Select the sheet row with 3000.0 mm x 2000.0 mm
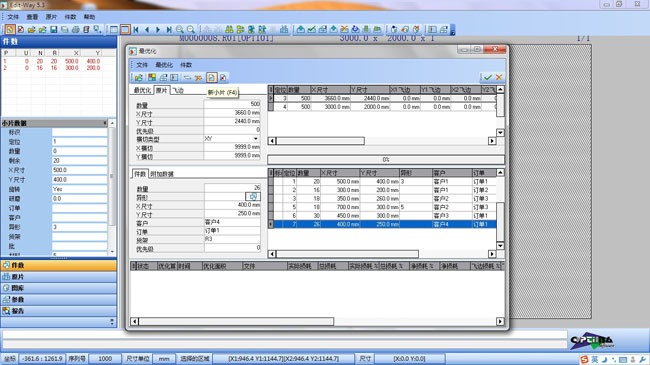This screenshot has height=365, width=650. [382, 107]
